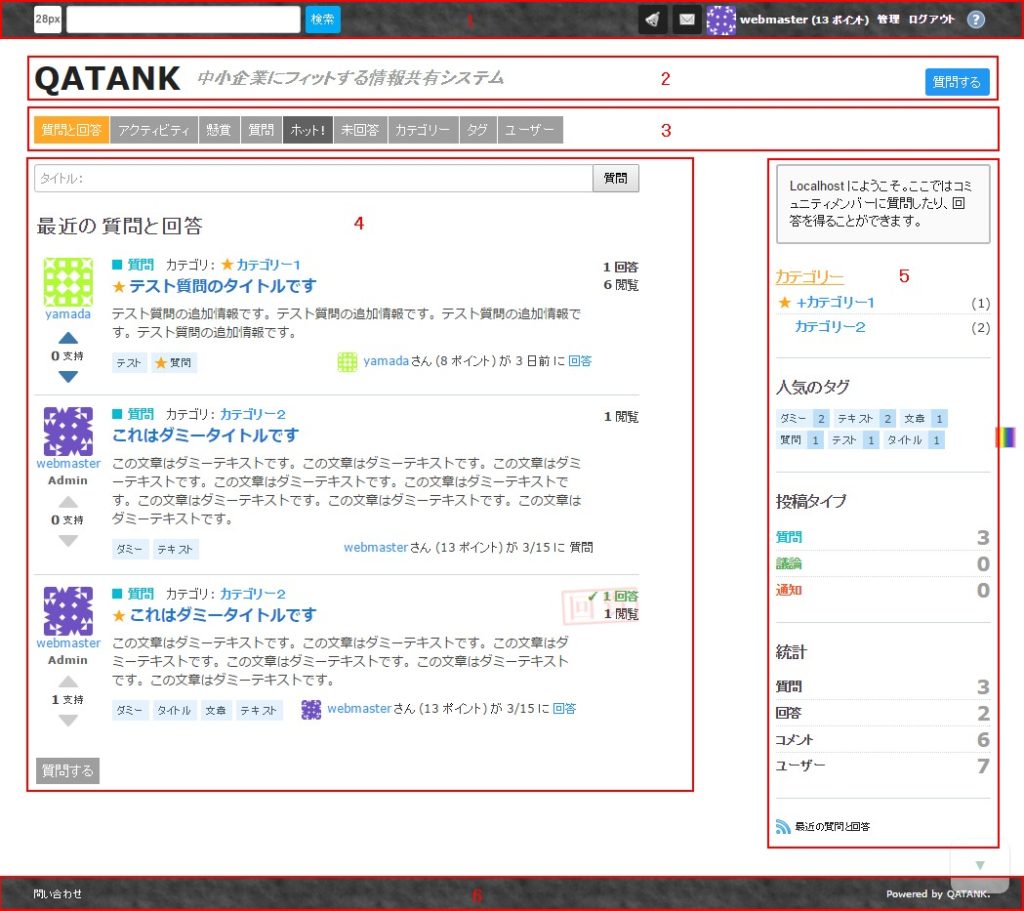Screen dimensions: 1024x911
Task: Open the notifications megaphone icon in top bar
Action: 652,20
